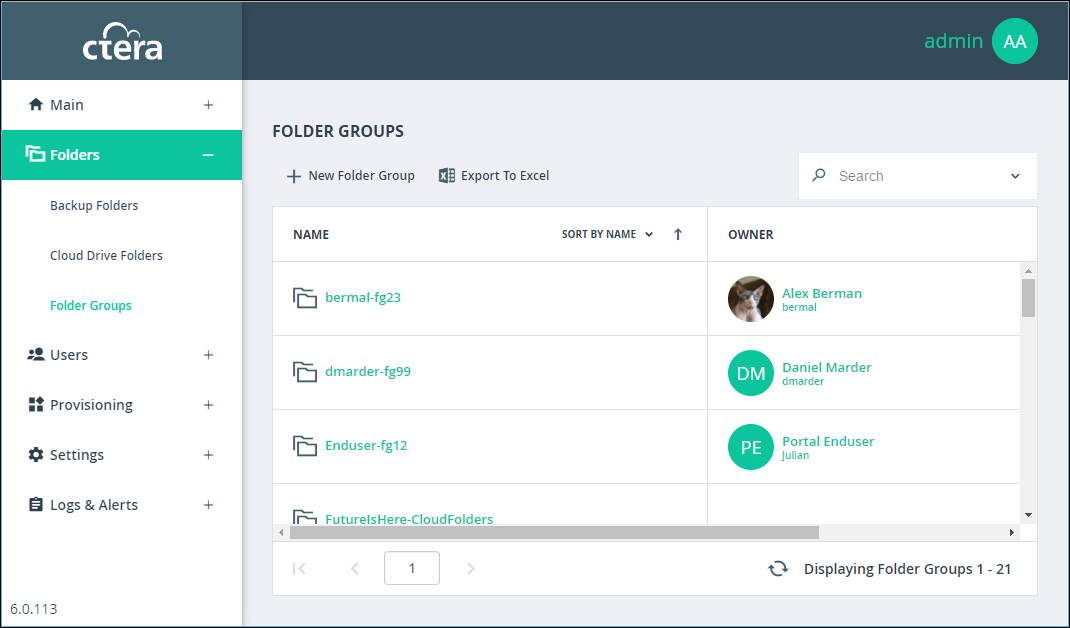Click the folder icon beside Enduser-fg12

(305, 446)
